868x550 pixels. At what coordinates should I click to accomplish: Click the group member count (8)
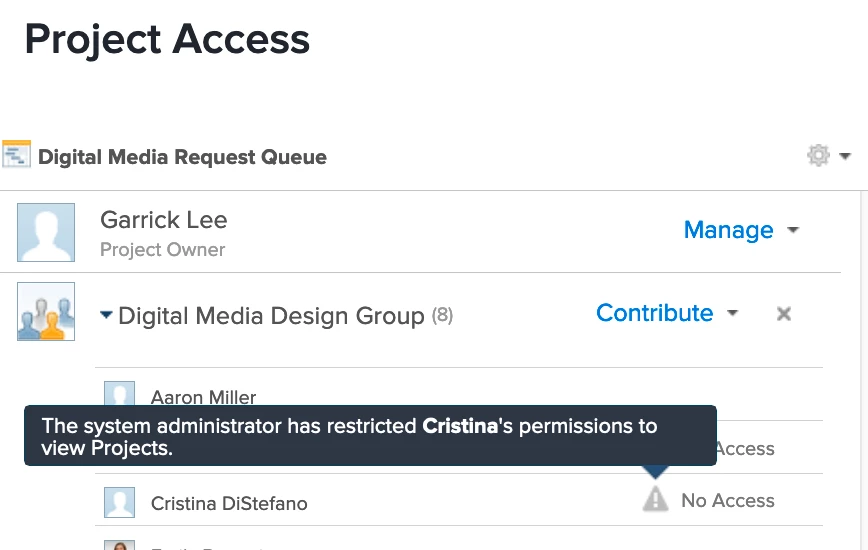(442, 316)
